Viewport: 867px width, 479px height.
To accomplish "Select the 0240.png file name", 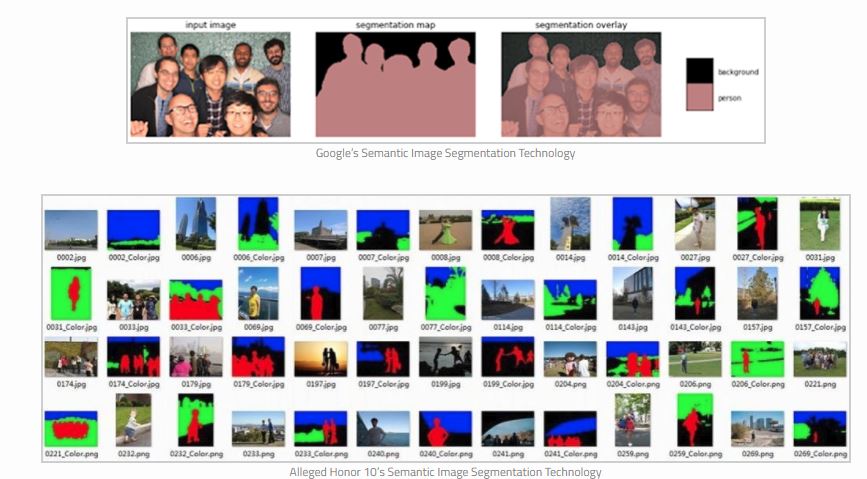I will pyautogui.click(x=383, y=454).
